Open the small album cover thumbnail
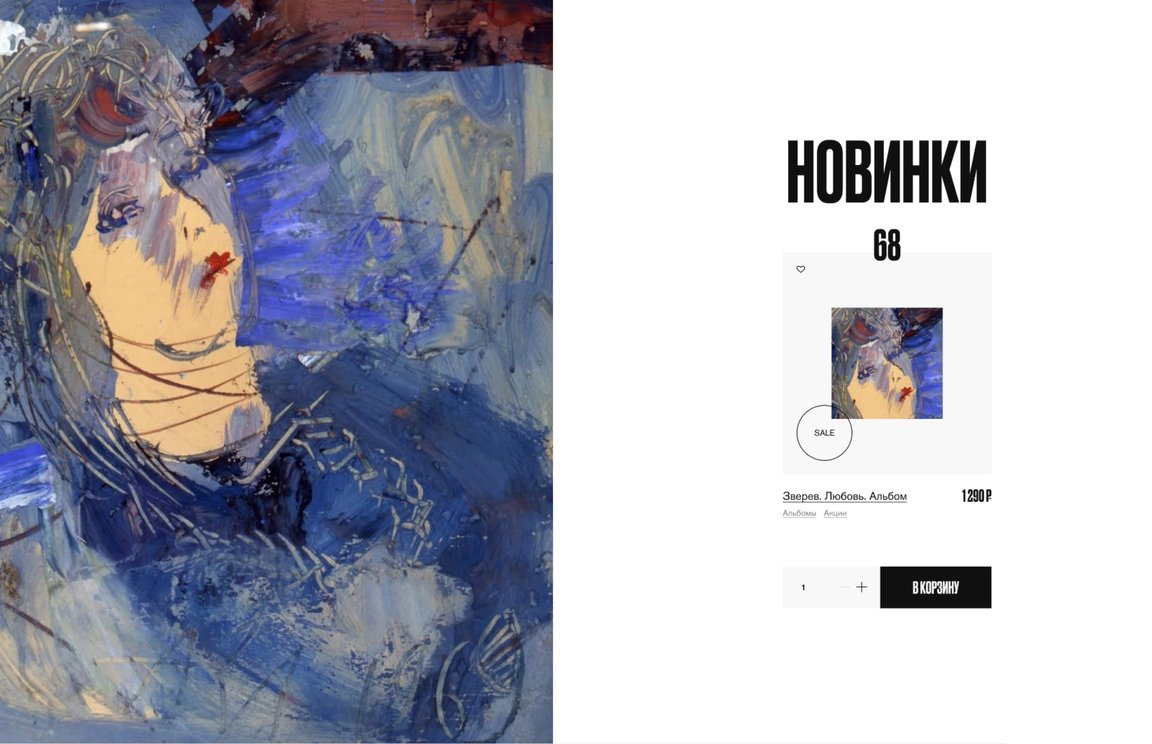Screen dimensions: 1152x744 coord(887,363)
